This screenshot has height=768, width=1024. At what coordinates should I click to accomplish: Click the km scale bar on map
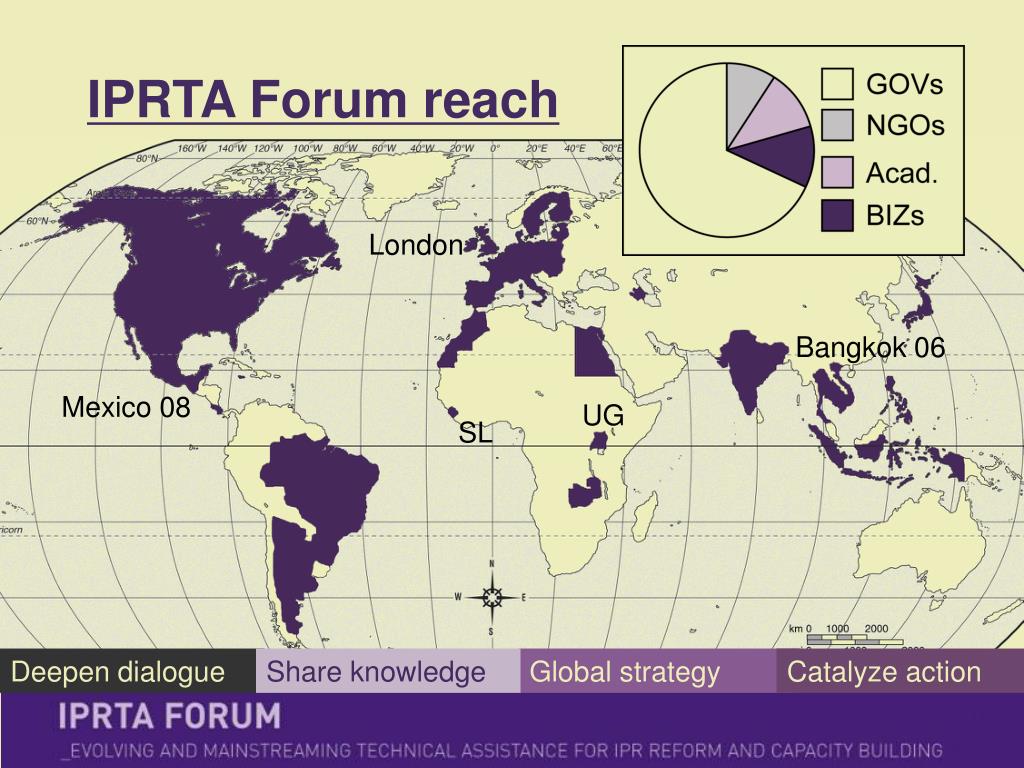857,635
